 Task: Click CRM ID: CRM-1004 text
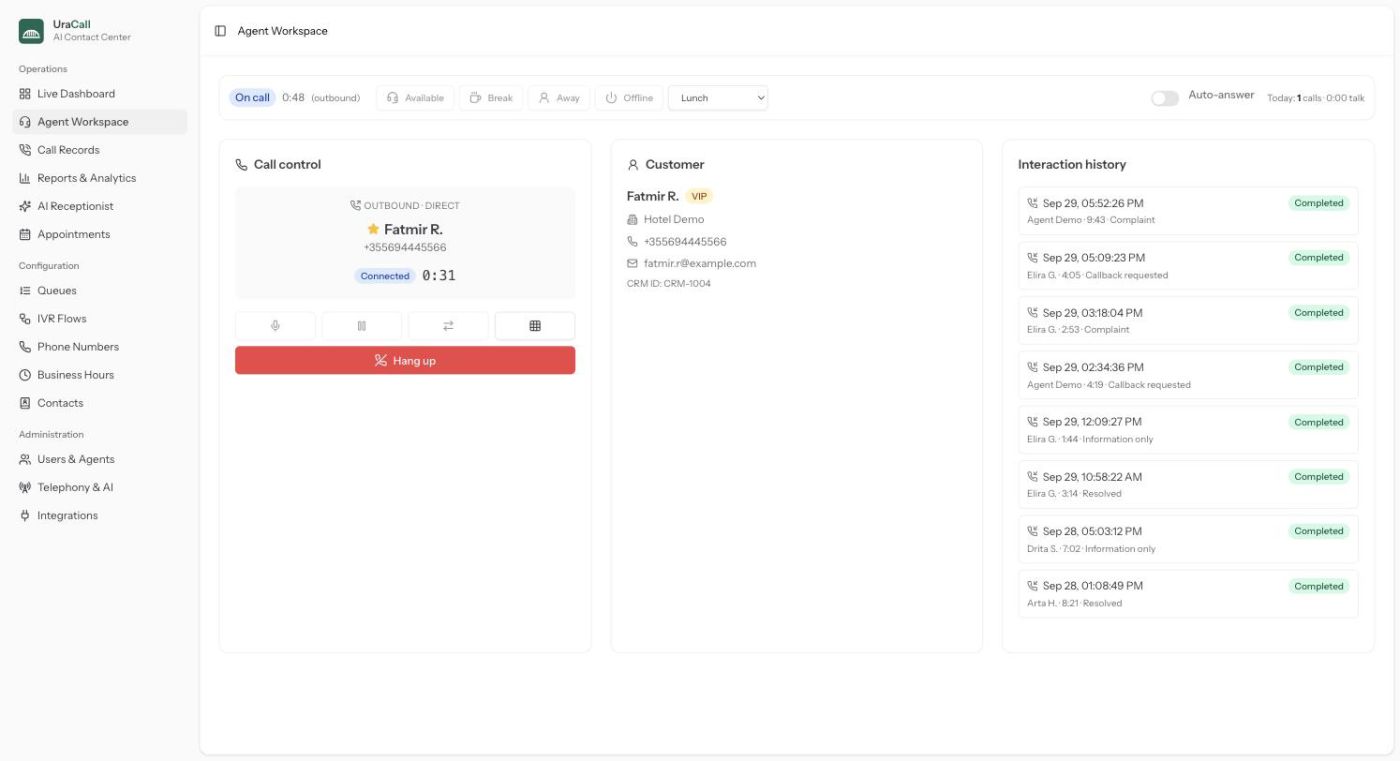point(669,283)
